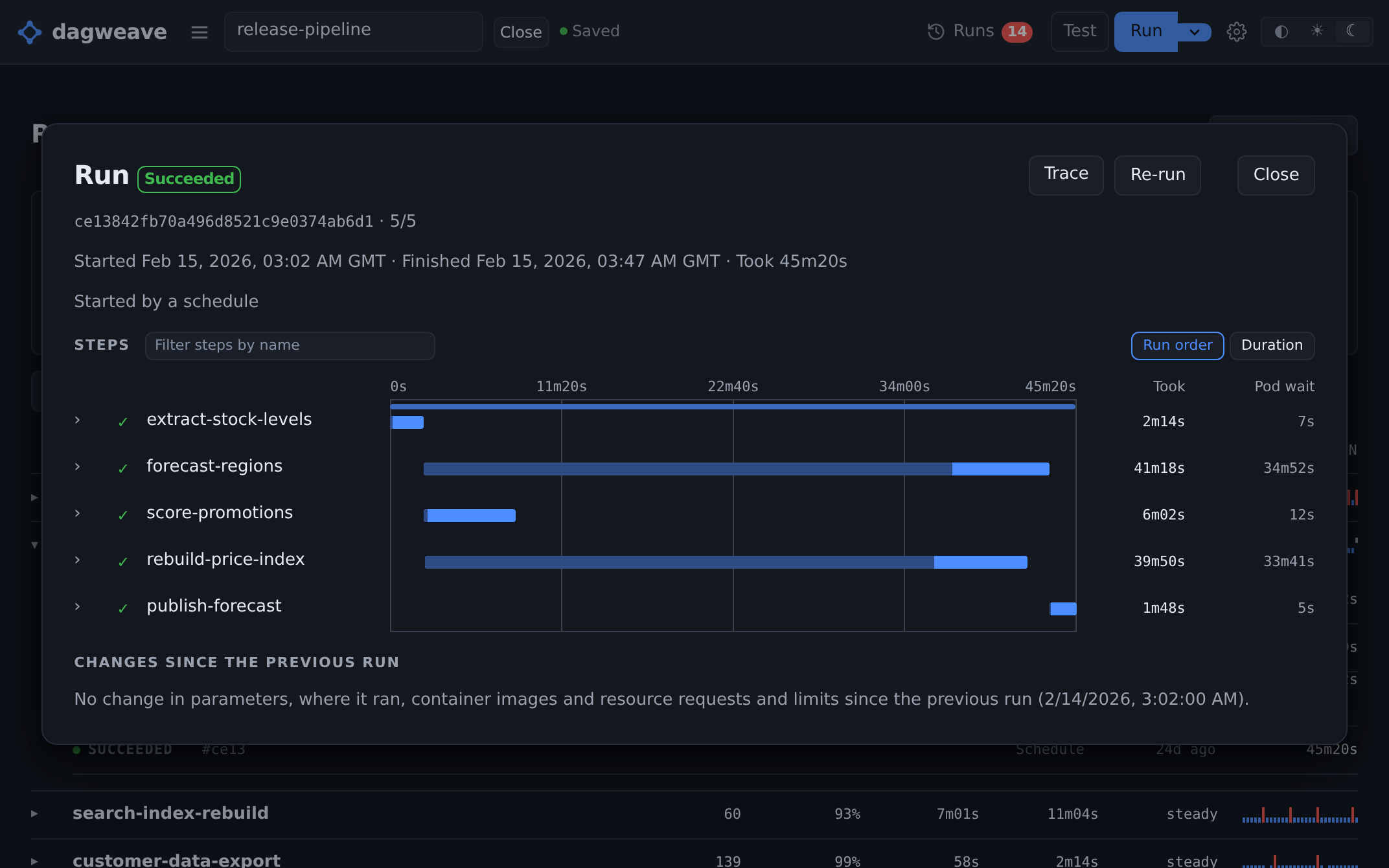Open the hamburger menu
This screenshot has width=1389, height=868.
click(x=200, y=32)
